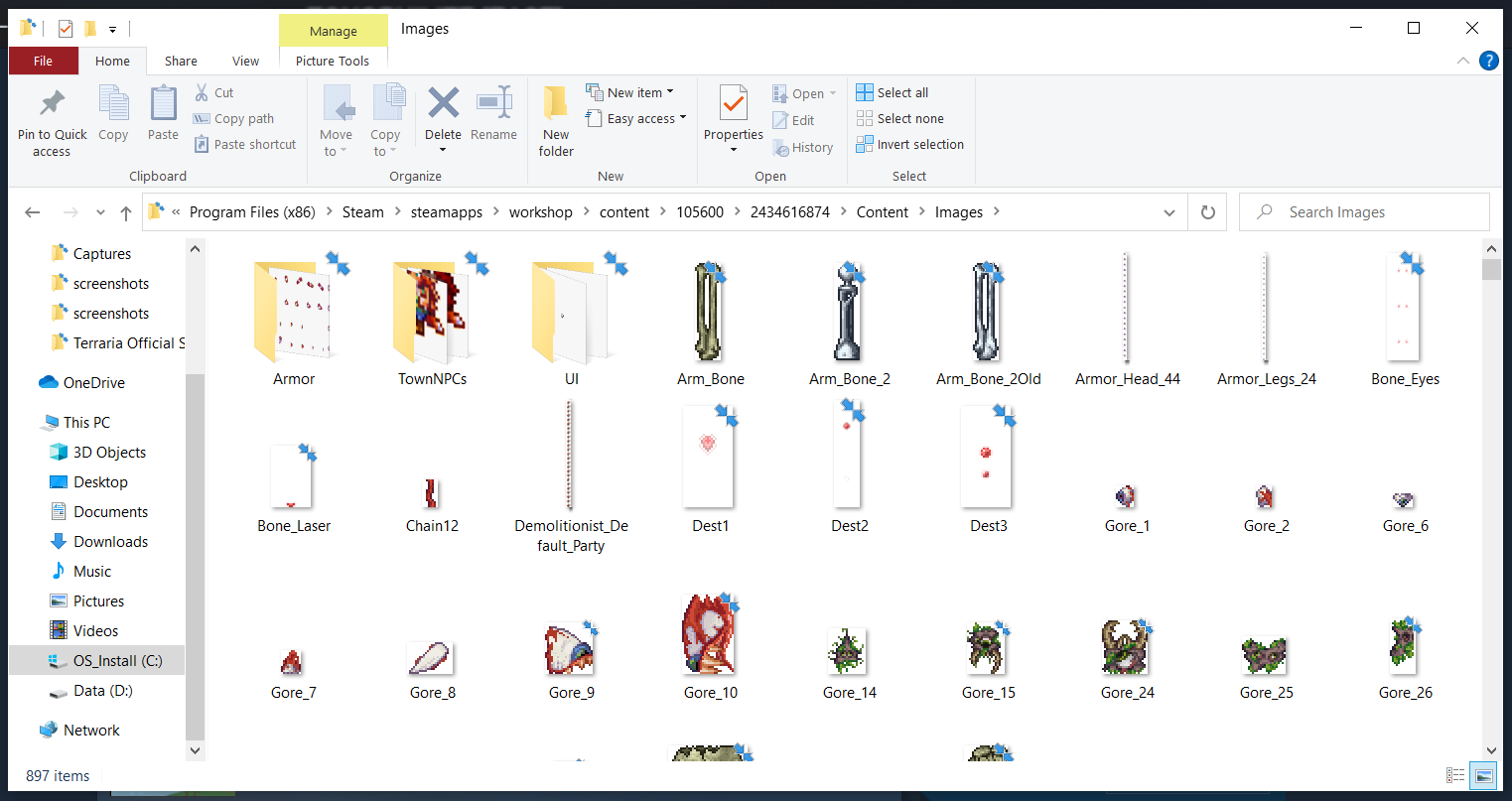Navigate to workshop breadcrumb
This screenshot has height=801, width=1512.
click(x=541, y=212)
